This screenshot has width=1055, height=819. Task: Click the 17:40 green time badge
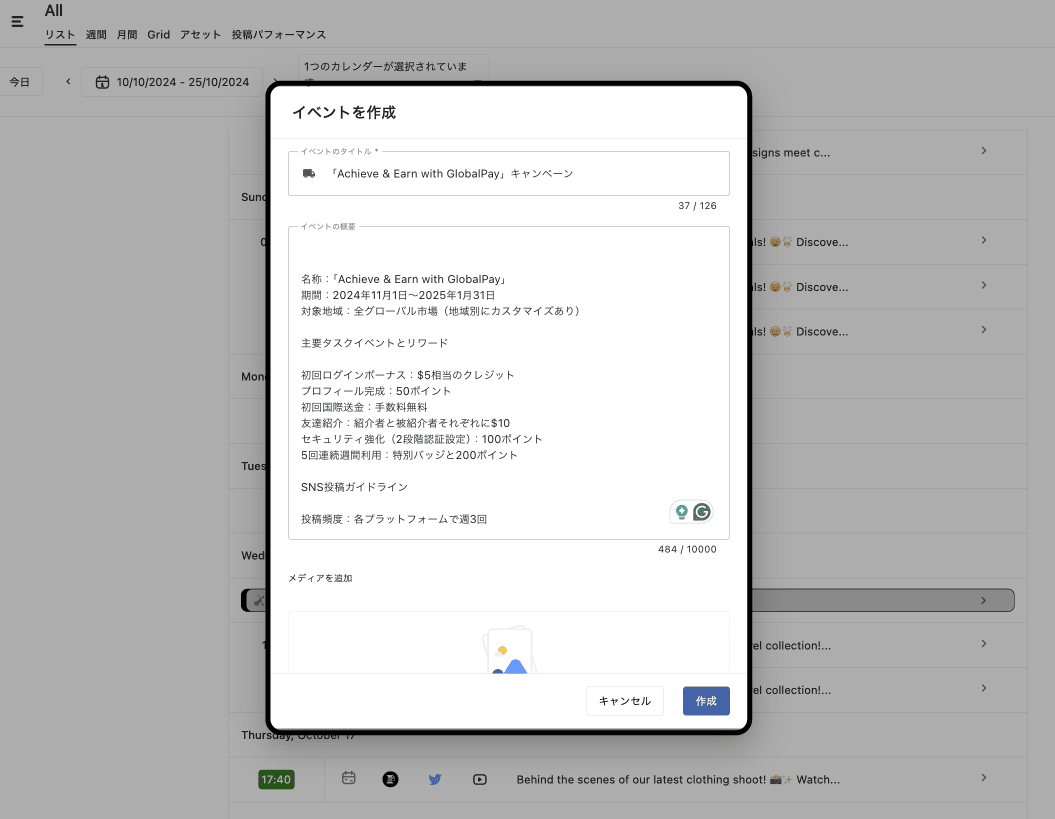pyautogui.click(x=275, y=779)
